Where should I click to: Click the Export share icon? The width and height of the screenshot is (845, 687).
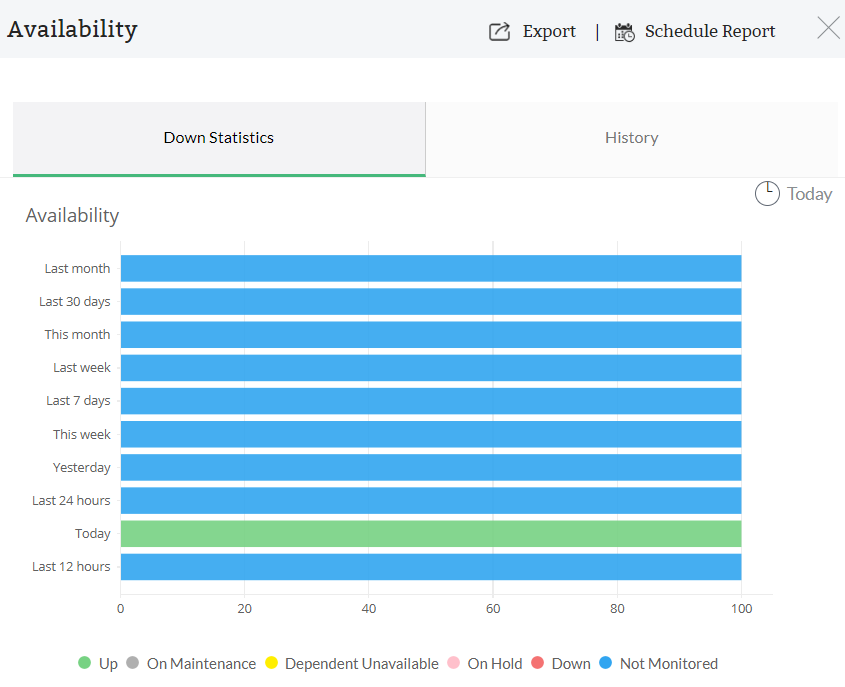[498, 31]
